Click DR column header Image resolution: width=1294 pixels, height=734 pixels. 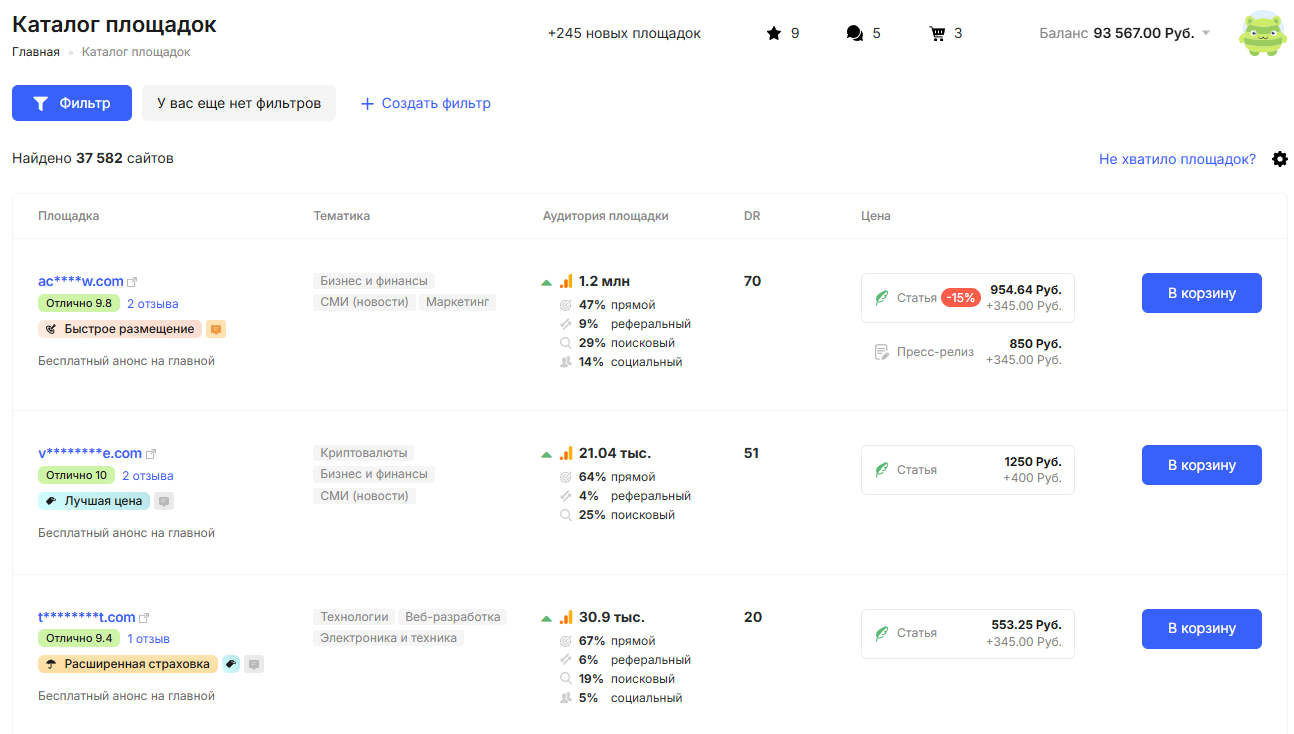(x=752, y=216)
